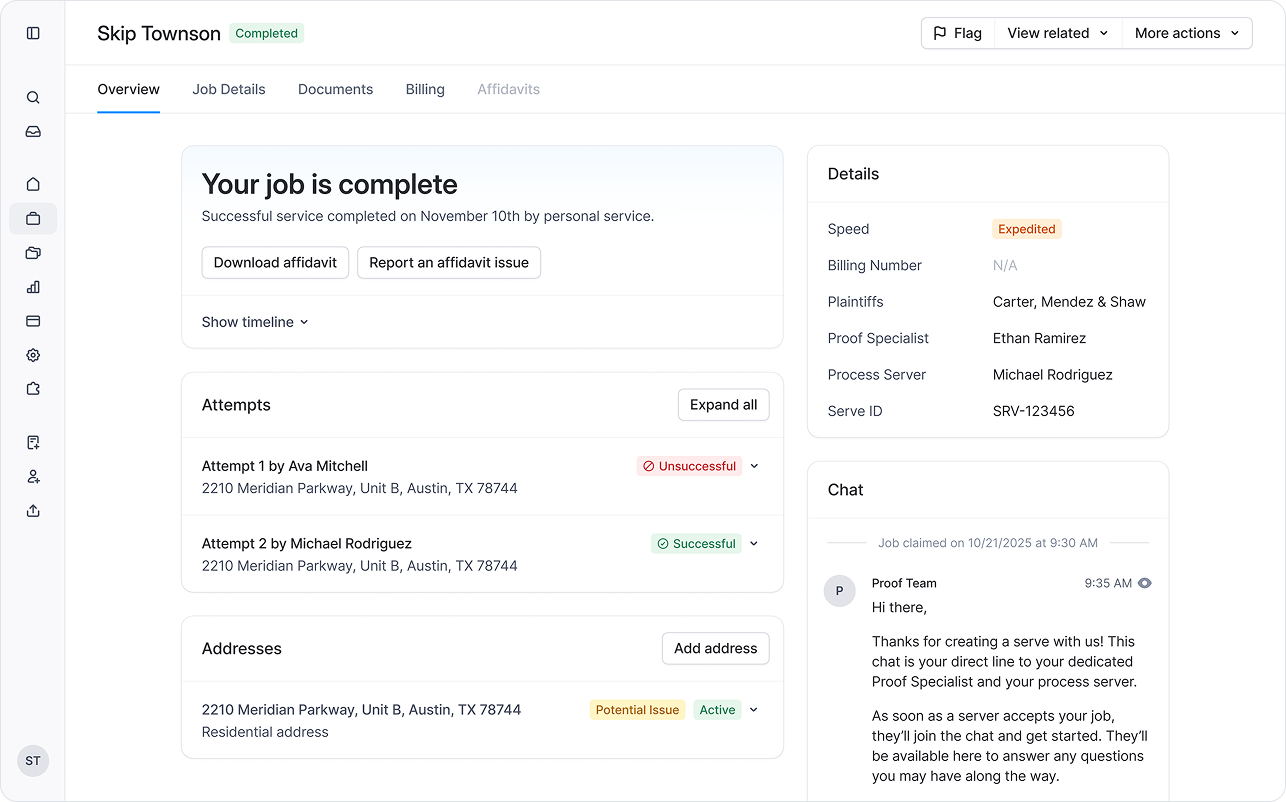This screenshot has width=1286, height=802.
Task: Click the add user icon in sidebar
Action: point(33,477)
